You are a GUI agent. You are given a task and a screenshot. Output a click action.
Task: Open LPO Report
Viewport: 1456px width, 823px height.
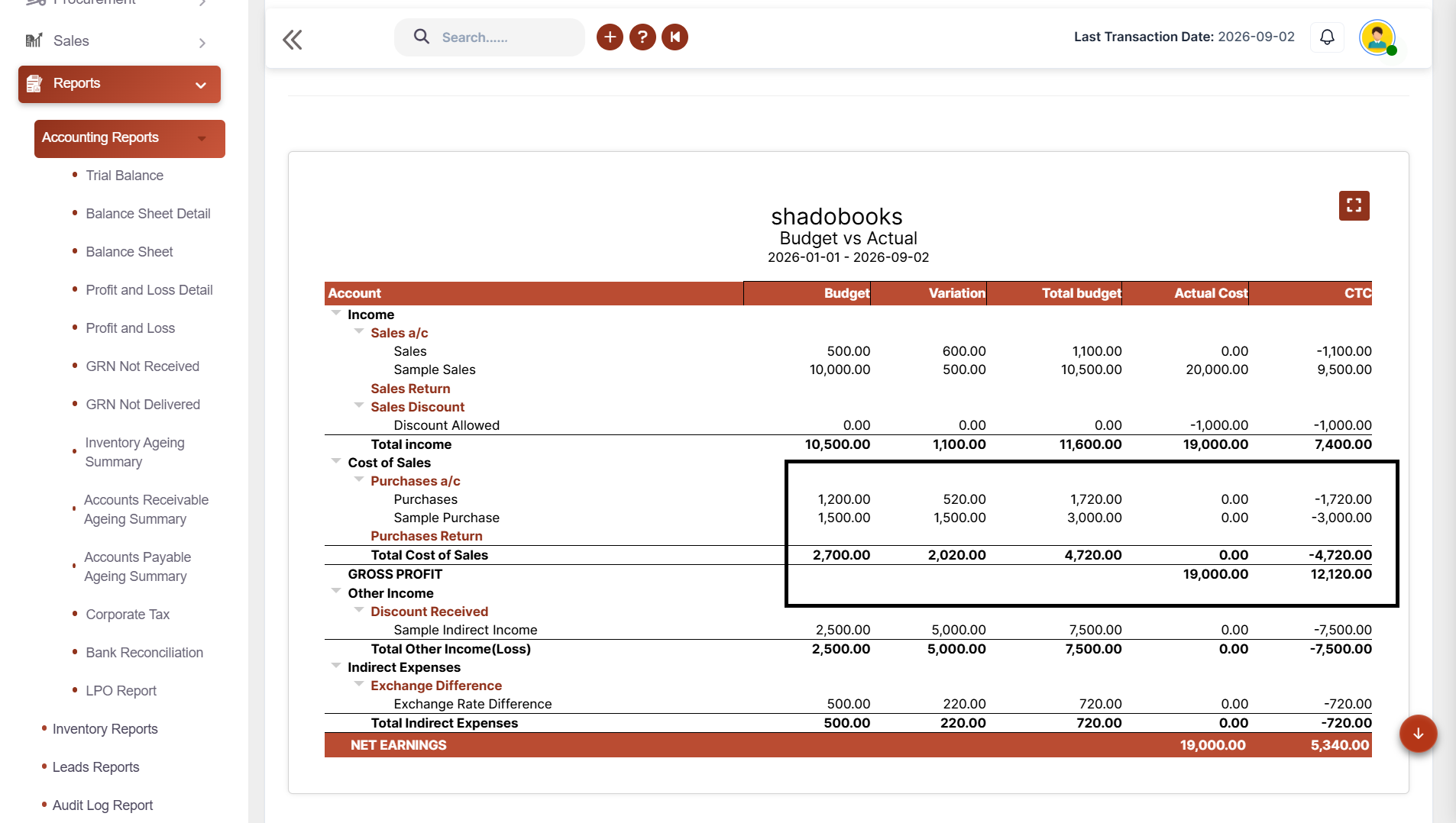click(x=121, y=691)
